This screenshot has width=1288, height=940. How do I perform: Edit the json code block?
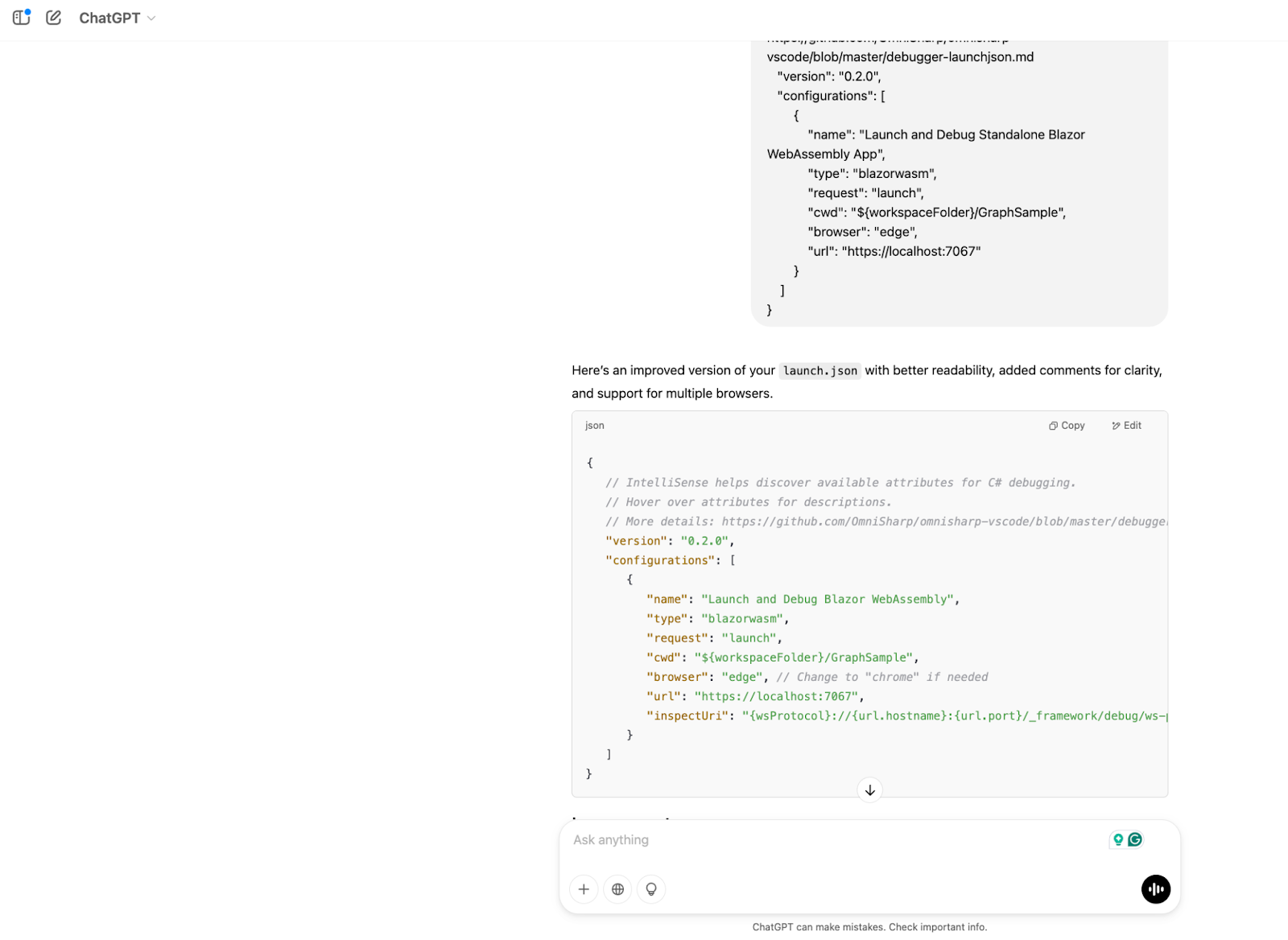1126,426
